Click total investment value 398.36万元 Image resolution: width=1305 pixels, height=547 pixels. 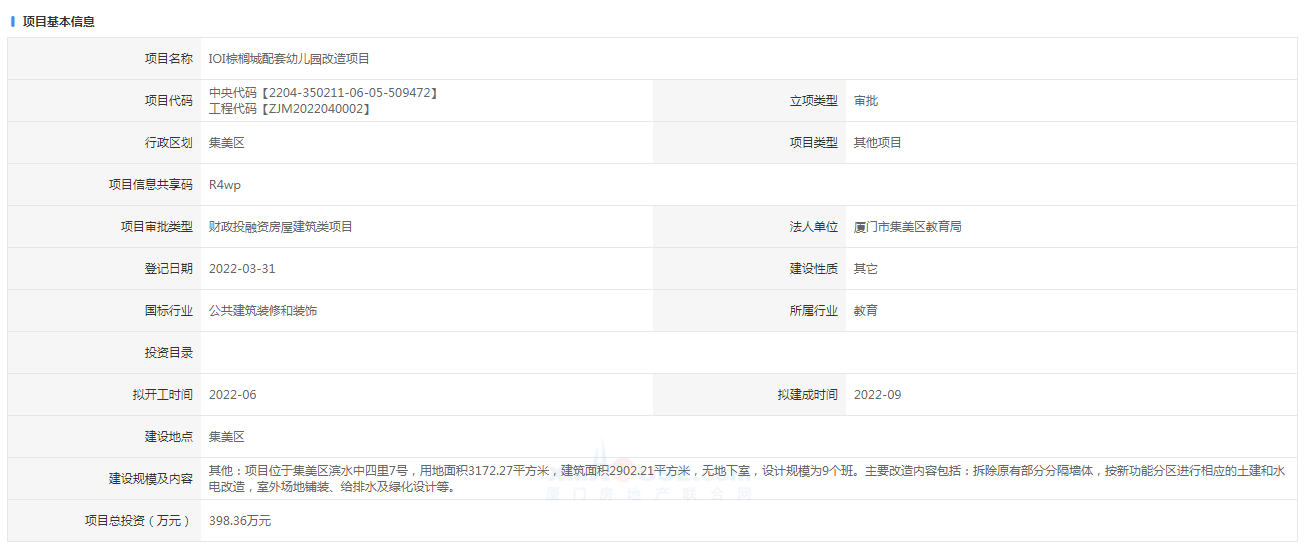point(240,521)
